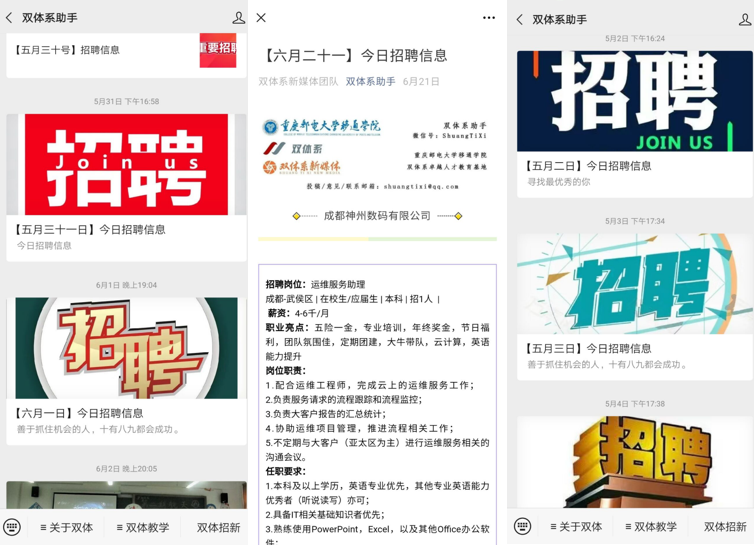Close the article with the X icon

pyautogui.click(x=261, y=18)
